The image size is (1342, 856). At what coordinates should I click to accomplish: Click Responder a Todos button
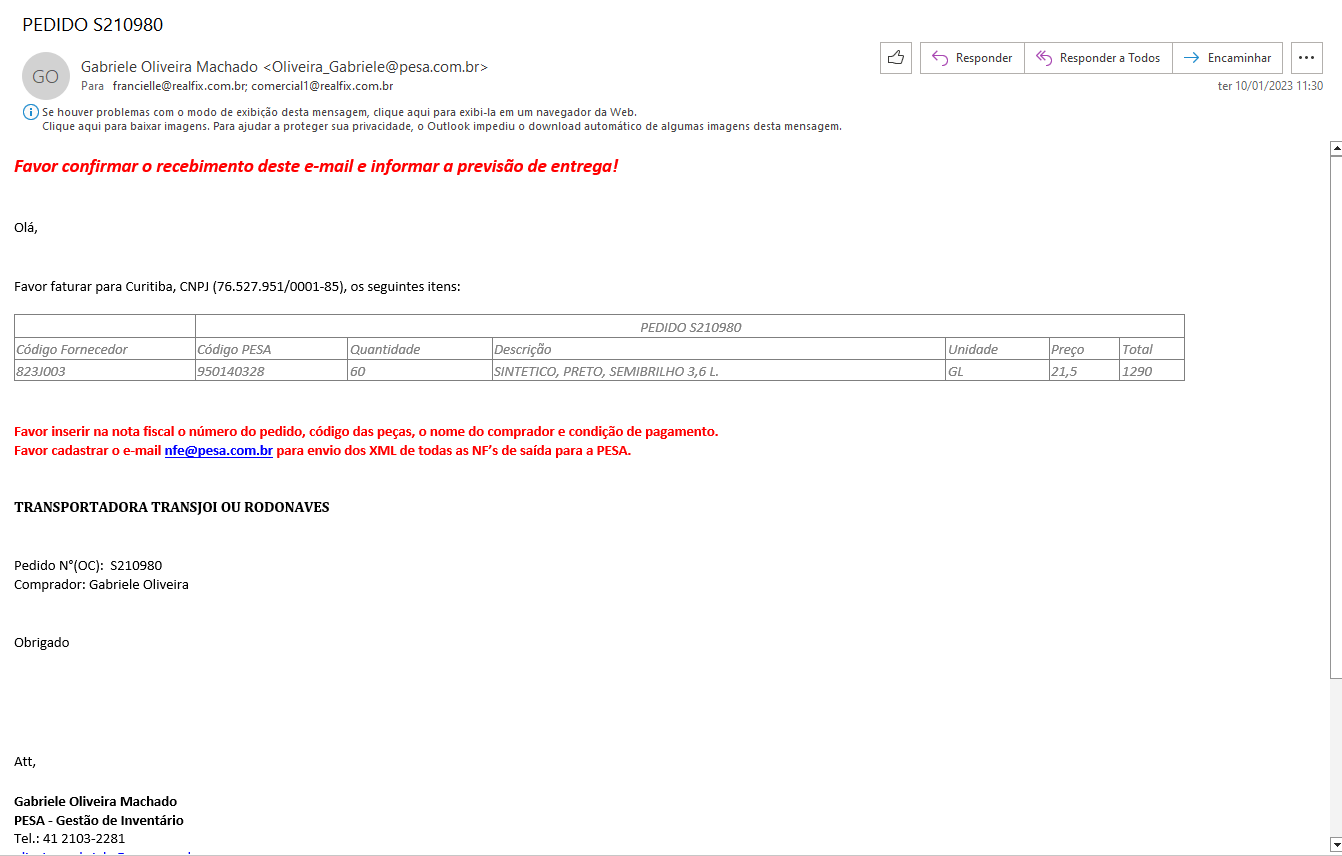pos(1098,58)
